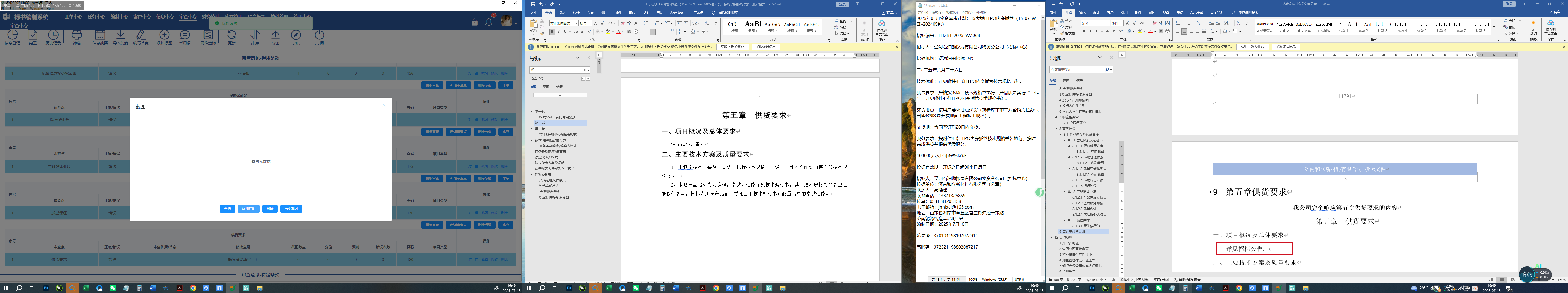Toggle Underline in the HTPO内穿插管 Word ribbon
The image size is (1568, 293).
click(x=566, y=32)
